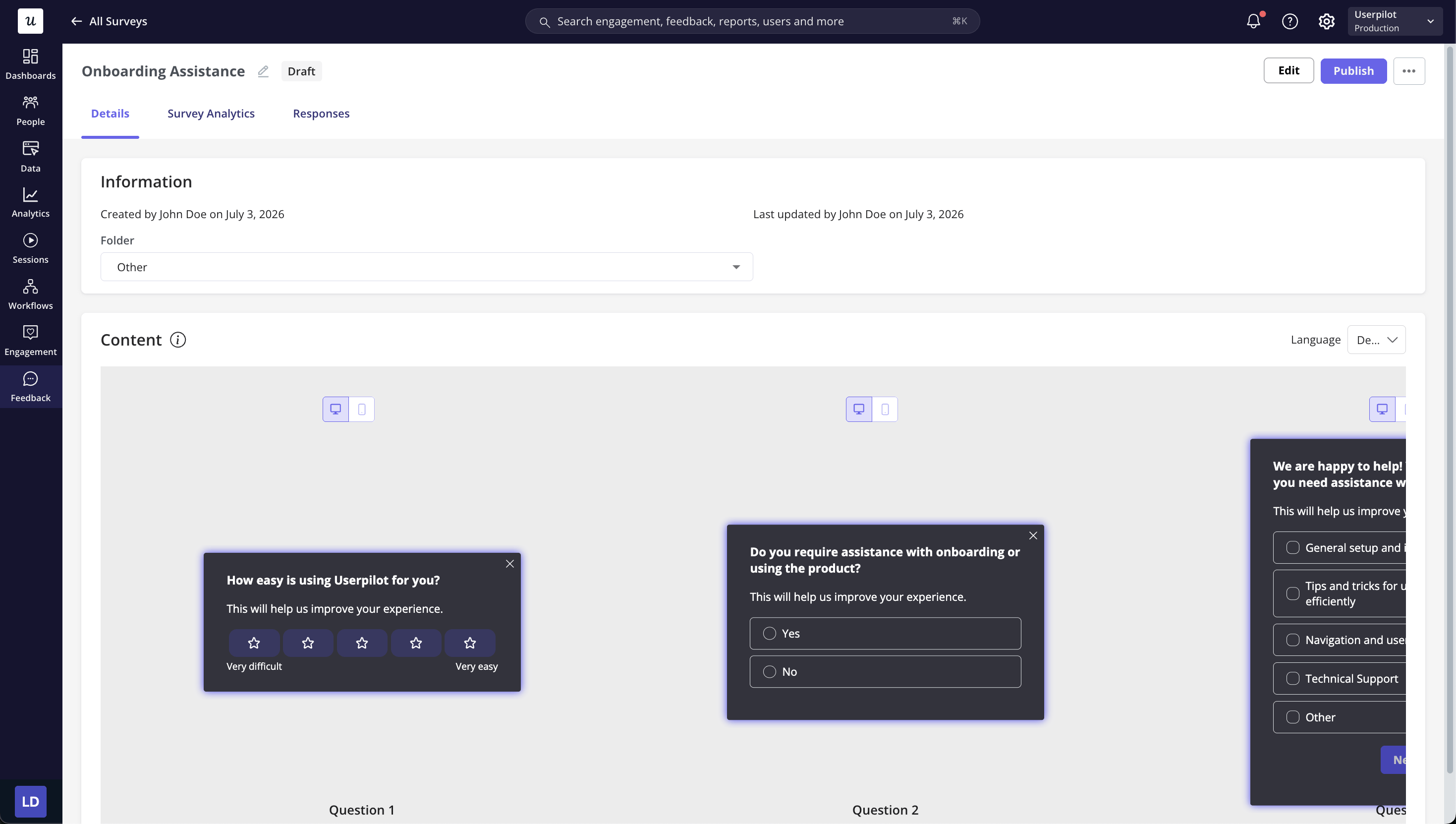Open the more options ellipsis menu

point(1409,71)
